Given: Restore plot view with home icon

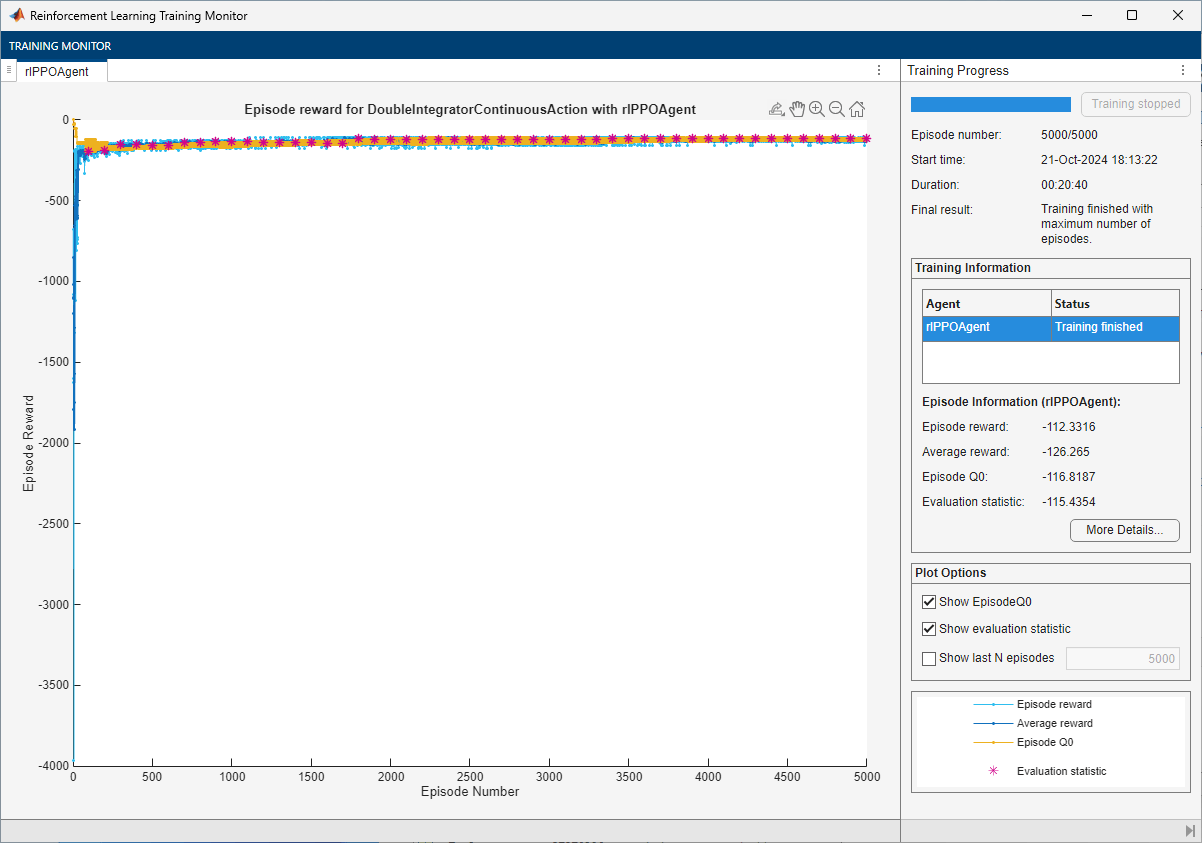Looking at the screenshot, I should point(857,109).
